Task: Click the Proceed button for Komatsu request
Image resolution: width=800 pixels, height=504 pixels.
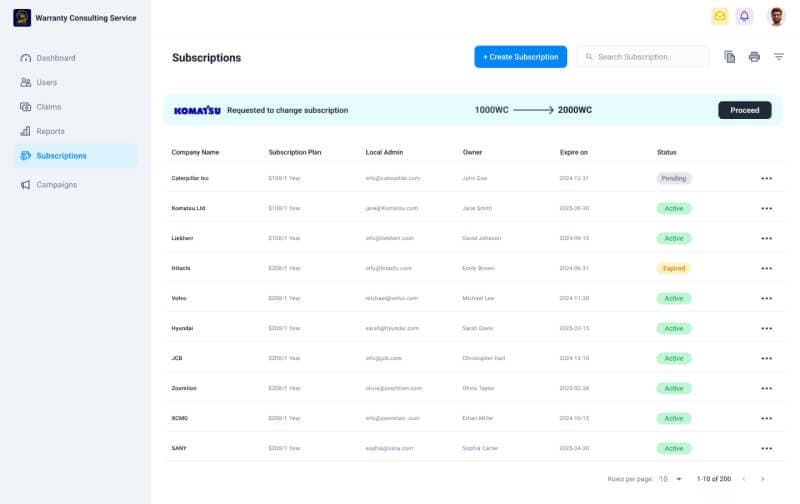Action: coord(744,110)
